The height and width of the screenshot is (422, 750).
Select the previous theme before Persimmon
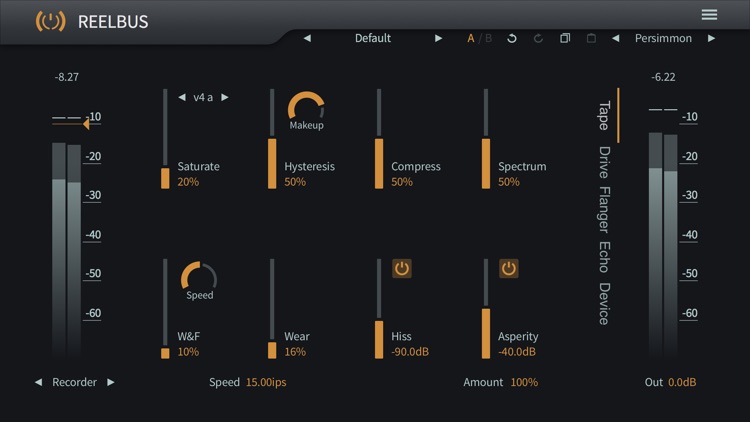(616, 38)
